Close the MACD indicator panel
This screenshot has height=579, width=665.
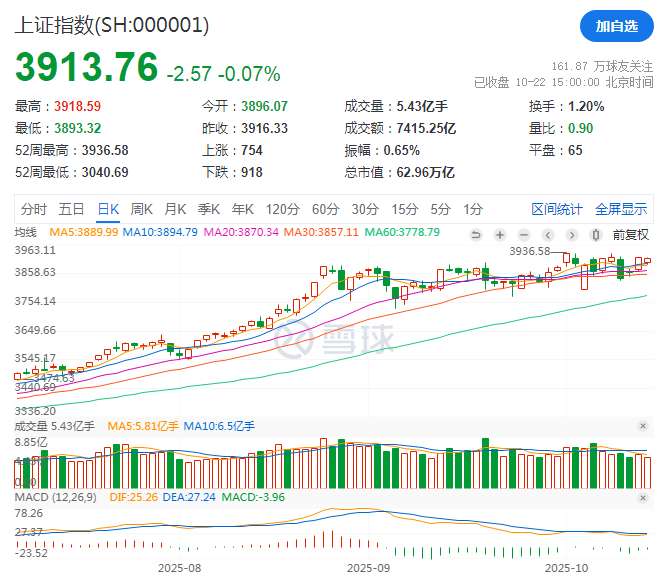click(x=643, y=498)
